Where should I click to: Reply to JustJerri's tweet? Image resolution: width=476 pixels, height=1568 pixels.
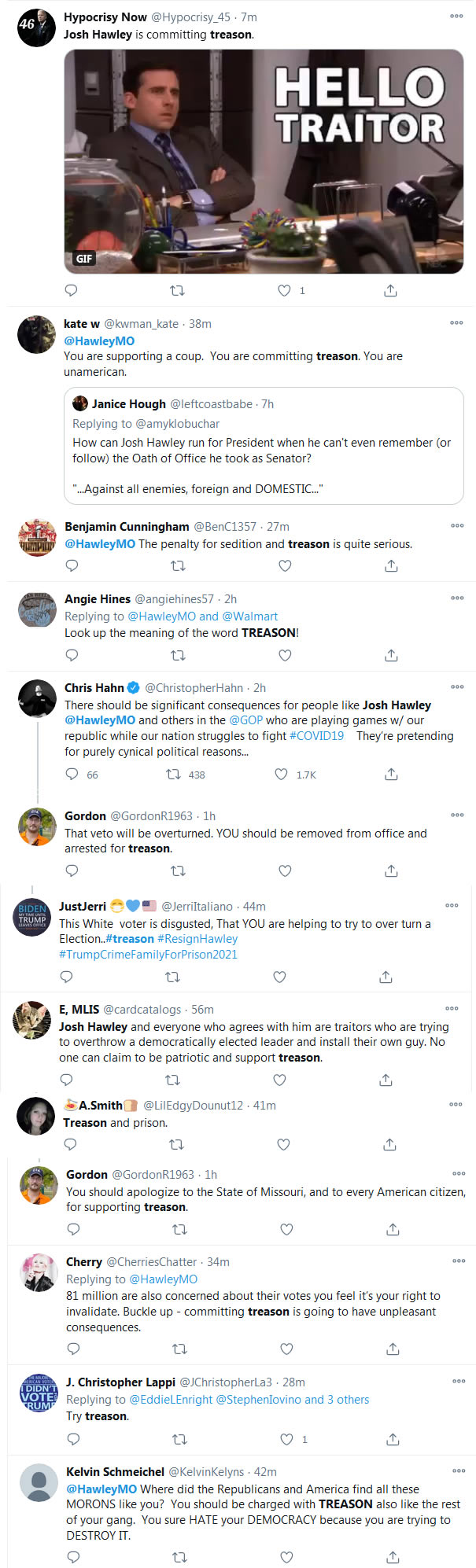pyautogui.click(x=67, y=977)
